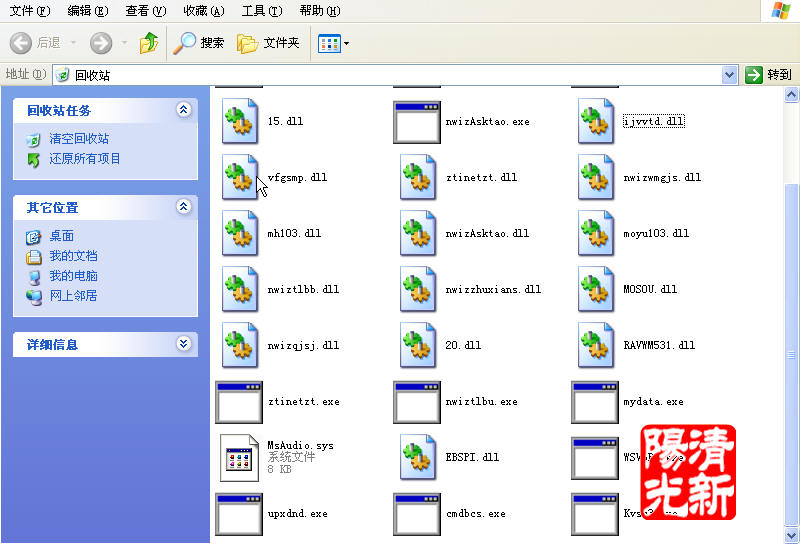Select the ijvvtd.dll file icon
Image resolution: width=800 pixels, height=544 pixels.
pos(595,121)
